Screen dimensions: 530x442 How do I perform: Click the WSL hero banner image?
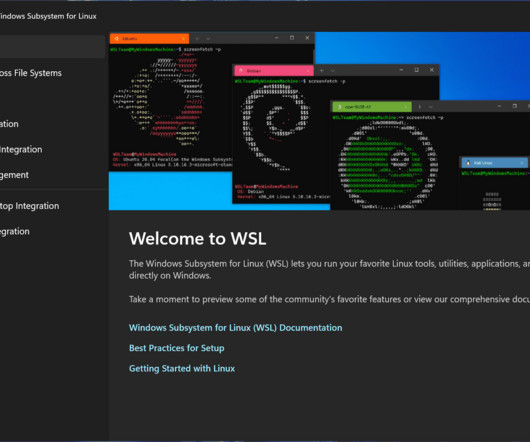click(x=319, y=121)
